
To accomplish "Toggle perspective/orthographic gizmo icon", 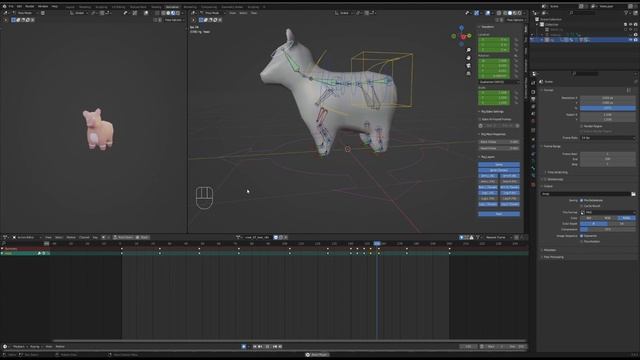I will [x=469, y=73].
